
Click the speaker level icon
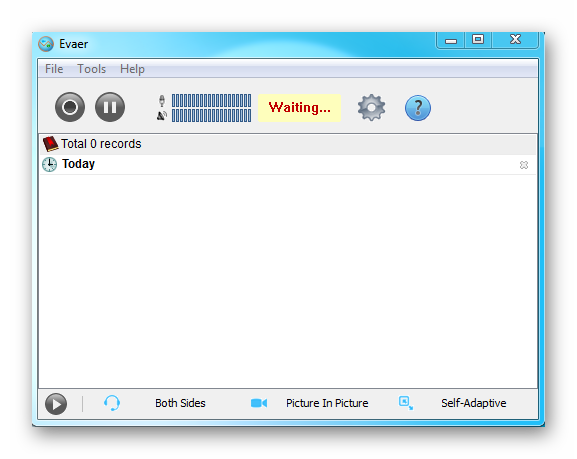(x=162, y=116)
